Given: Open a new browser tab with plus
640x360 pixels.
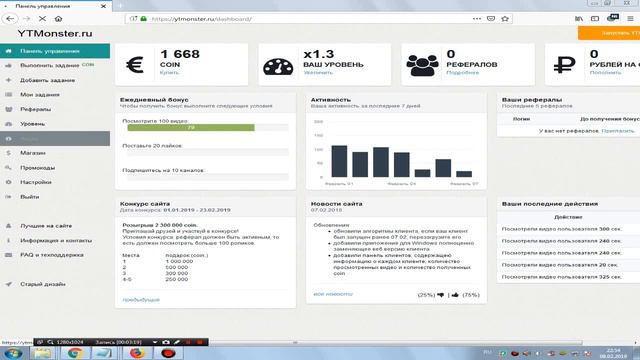Looking at the screenshot, I should tap(120, 6).
